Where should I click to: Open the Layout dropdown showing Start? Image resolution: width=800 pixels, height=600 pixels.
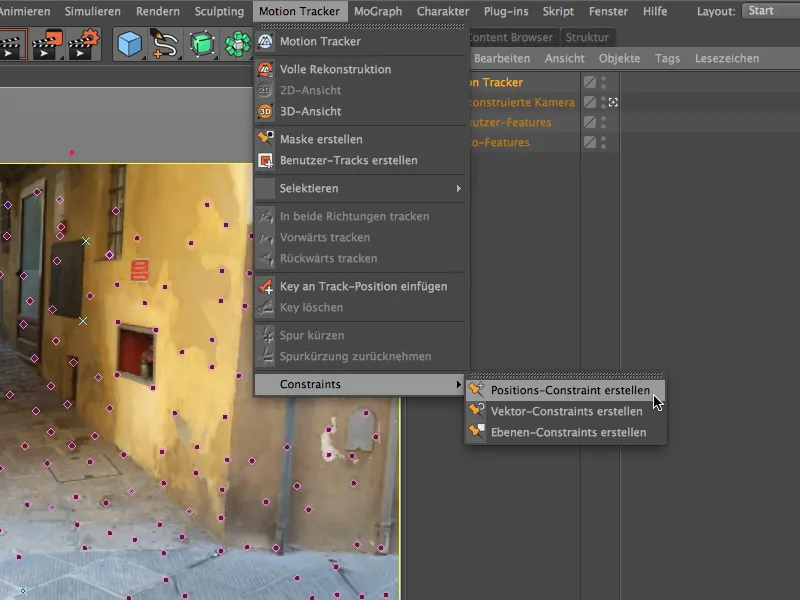tap(770, 11)
